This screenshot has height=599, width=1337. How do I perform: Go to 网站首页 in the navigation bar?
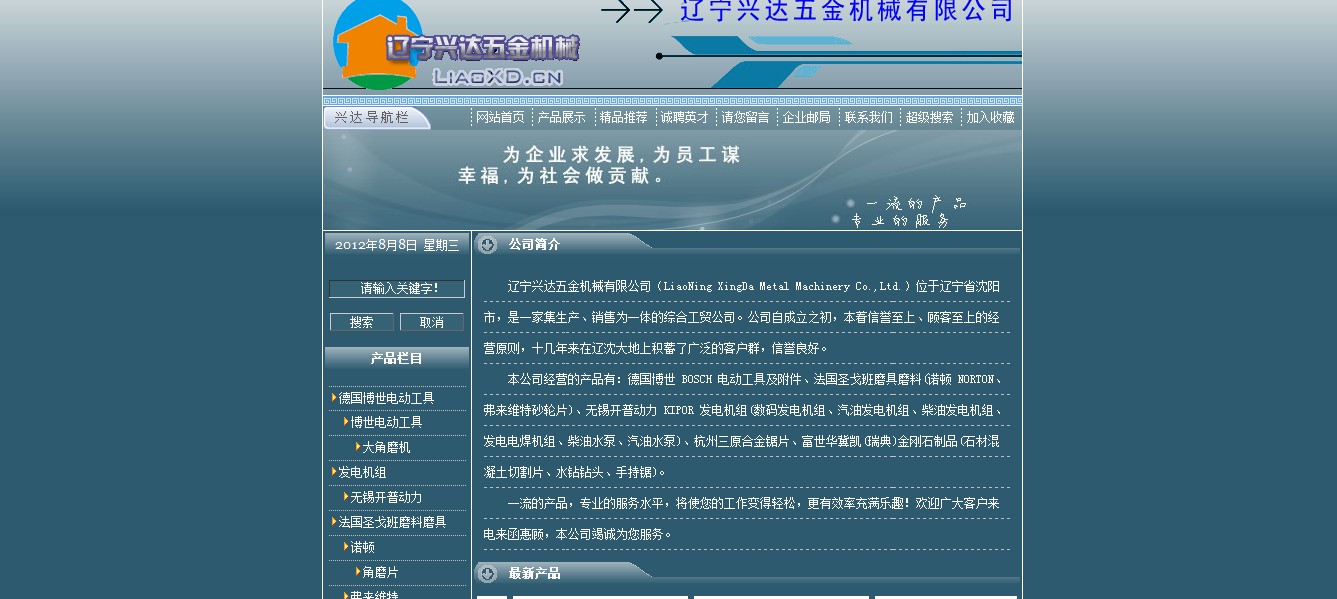(500, 118)
